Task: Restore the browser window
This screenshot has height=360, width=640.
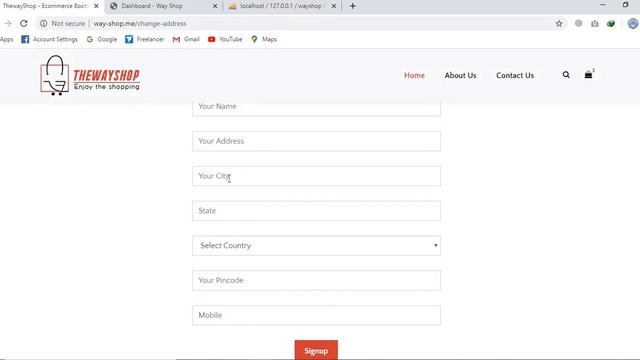Action: pos(625,5)
